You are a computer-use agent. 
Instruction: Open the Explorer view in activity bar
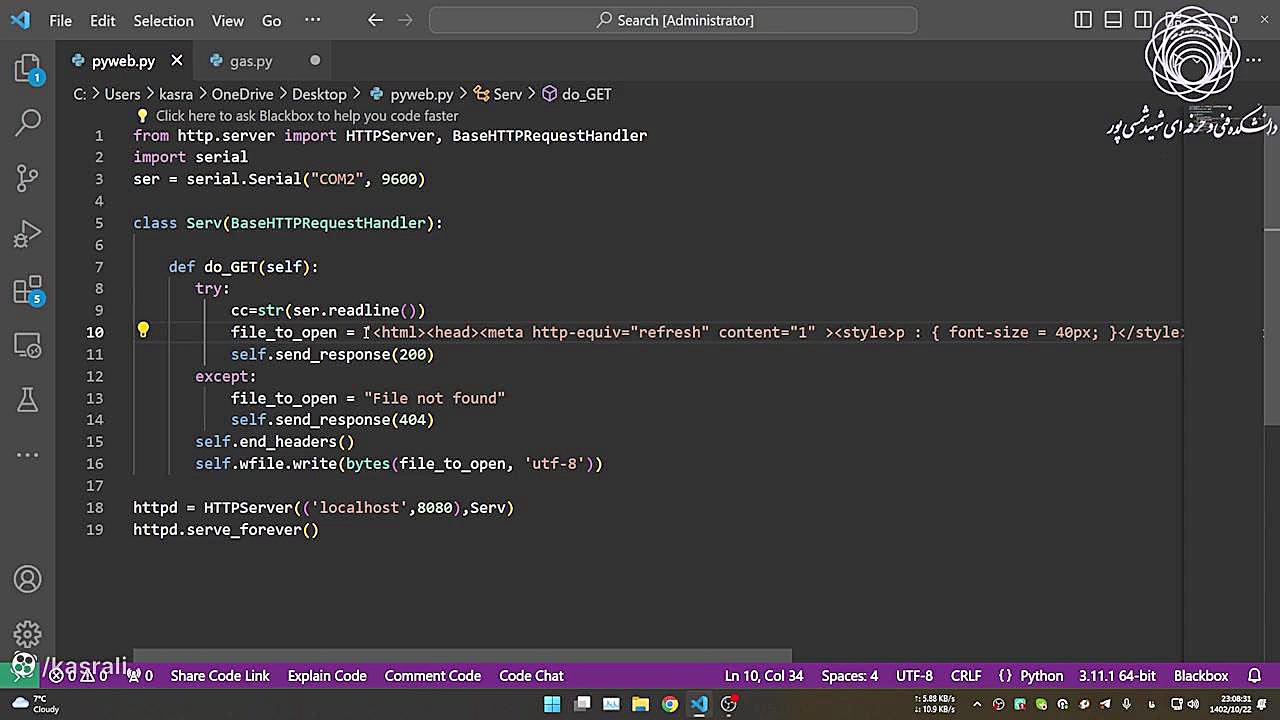tap(28, 69)
